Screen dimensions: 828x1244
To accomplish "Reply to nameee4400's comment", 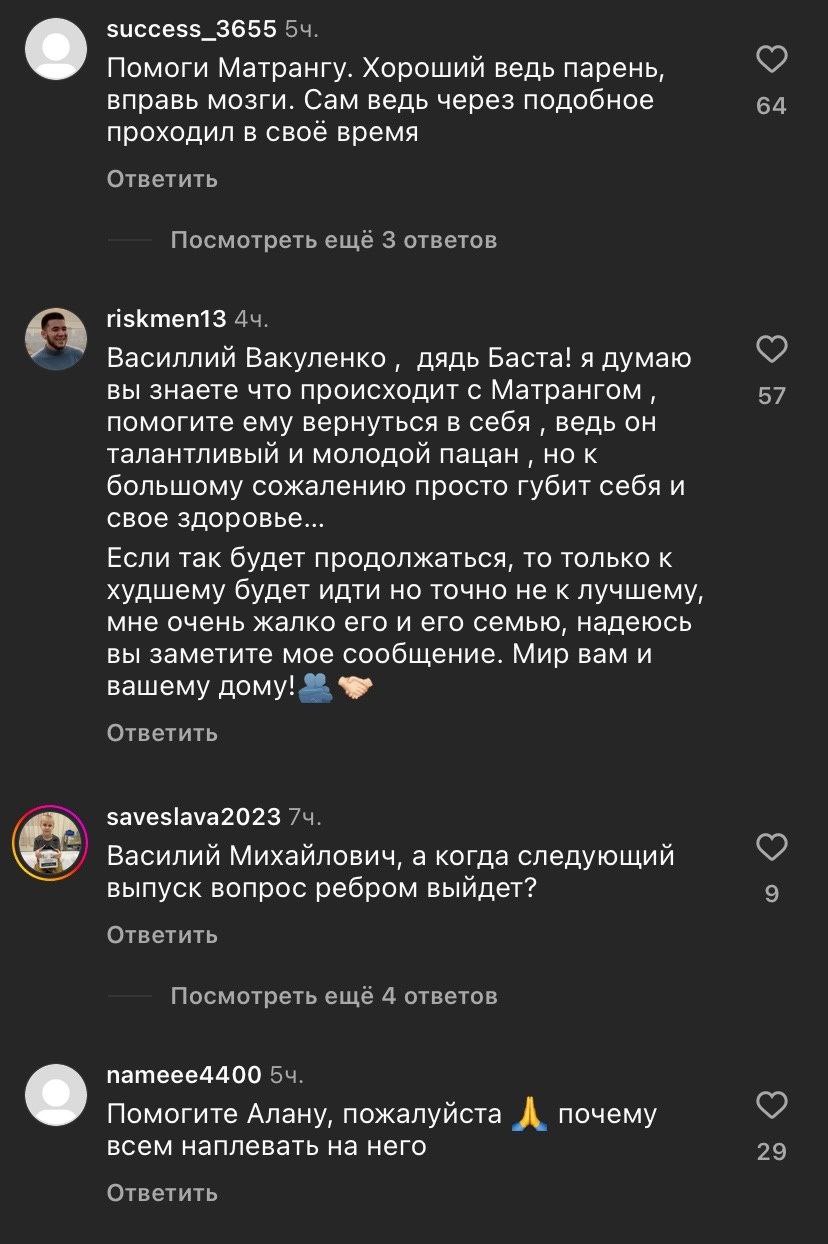I will 161,1192.
